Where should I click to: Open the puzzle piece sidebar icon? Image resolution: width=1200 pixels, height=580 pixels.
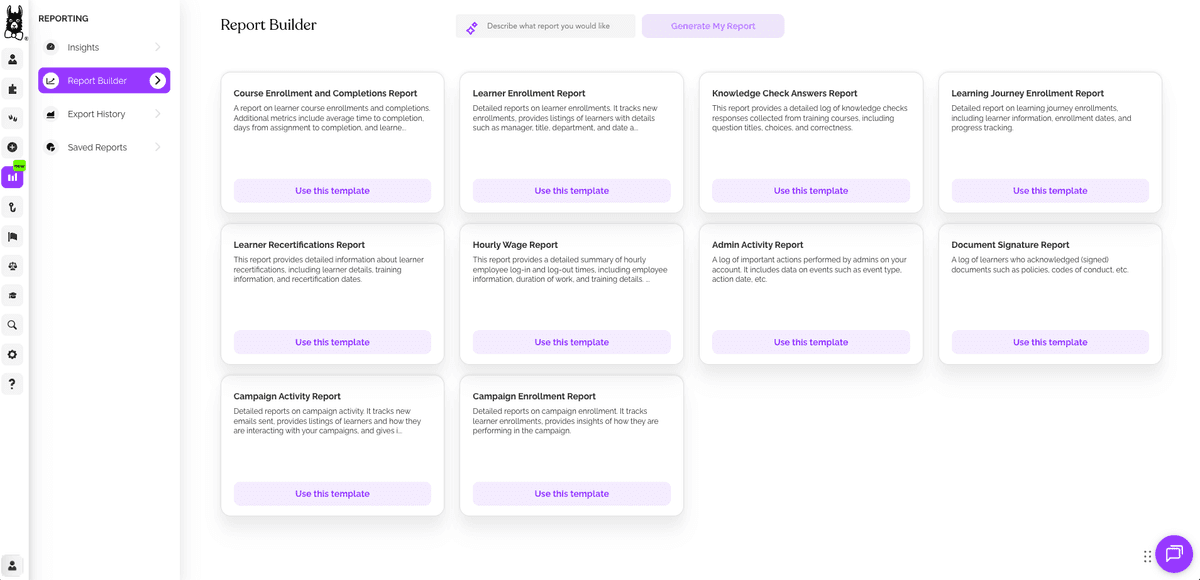[12, 89]
